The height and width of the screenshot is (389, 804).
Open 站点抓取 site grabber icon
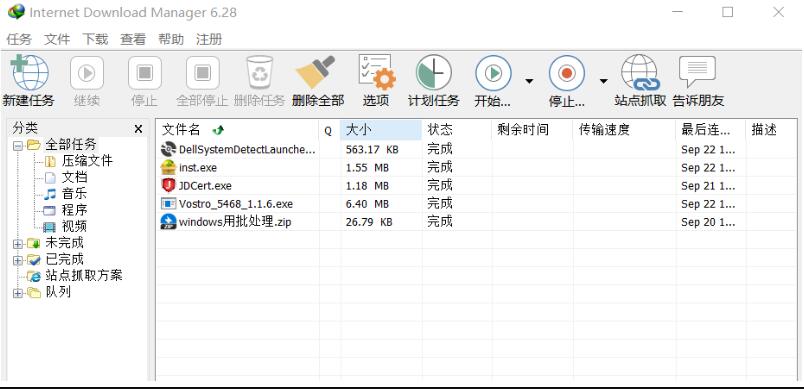639,73
